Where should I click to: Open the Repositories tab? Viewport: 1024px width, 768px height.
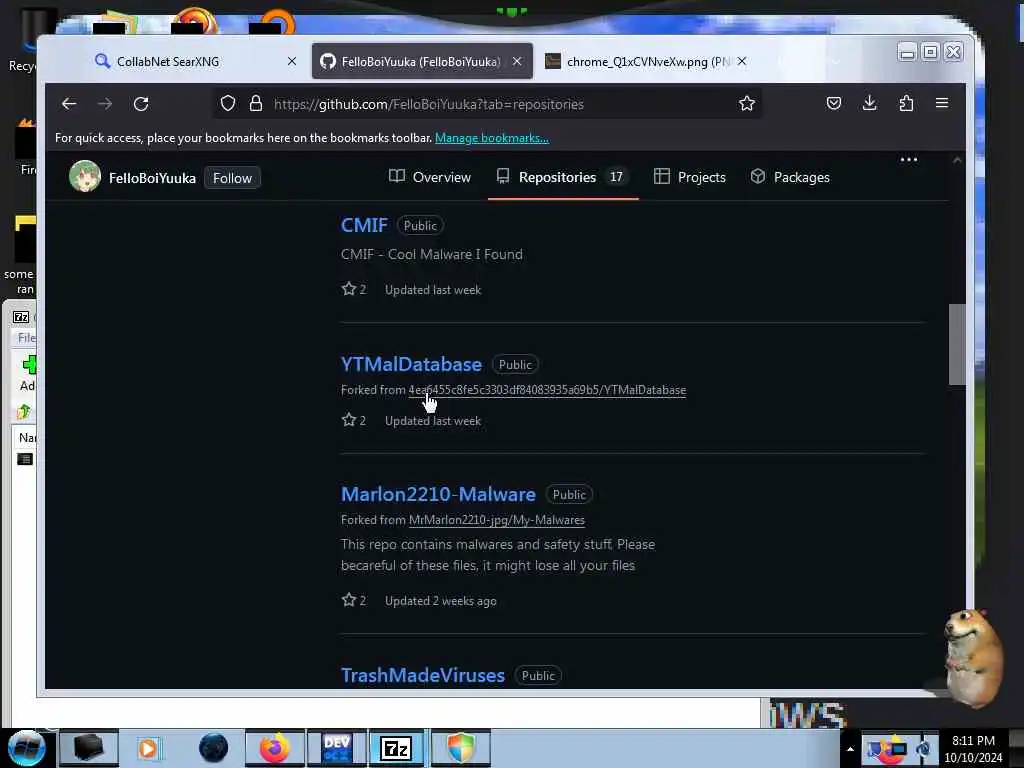coord(562,177)
